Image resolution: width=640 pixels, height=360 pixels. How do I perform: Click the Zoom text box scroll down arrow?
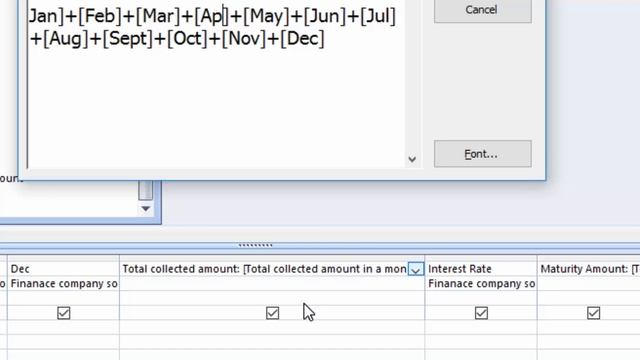point(412,159)
